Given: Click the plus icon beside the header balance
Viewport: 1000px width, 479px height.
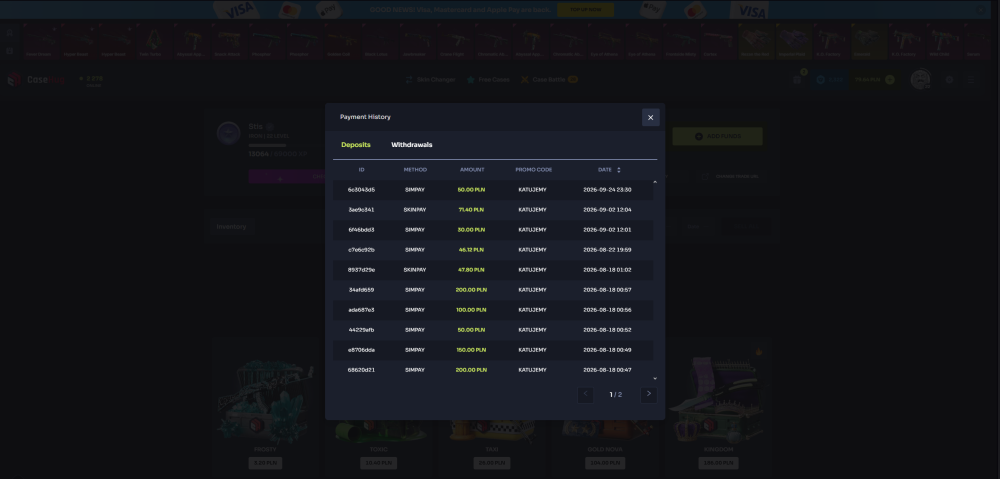Looking at the screenshot, I should point(890,80).
